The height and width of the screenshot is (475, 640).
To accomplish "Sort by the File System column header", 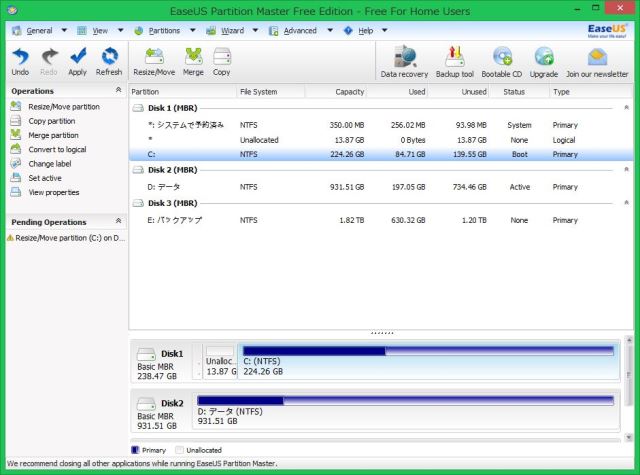I will coord(271,92).
